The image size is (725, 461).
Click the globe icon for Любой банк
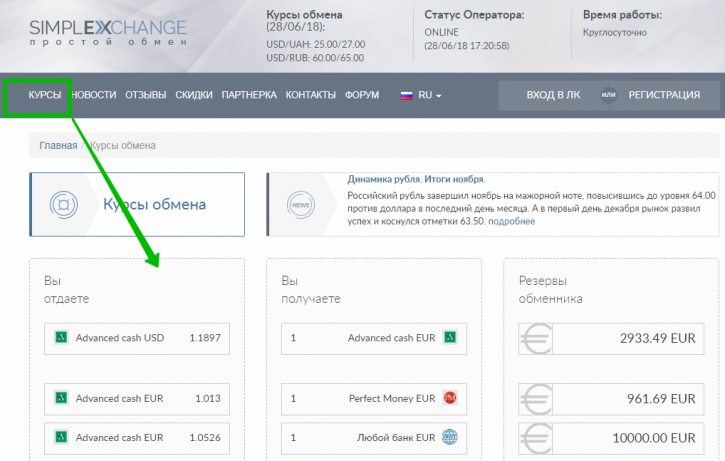(450, 437)
